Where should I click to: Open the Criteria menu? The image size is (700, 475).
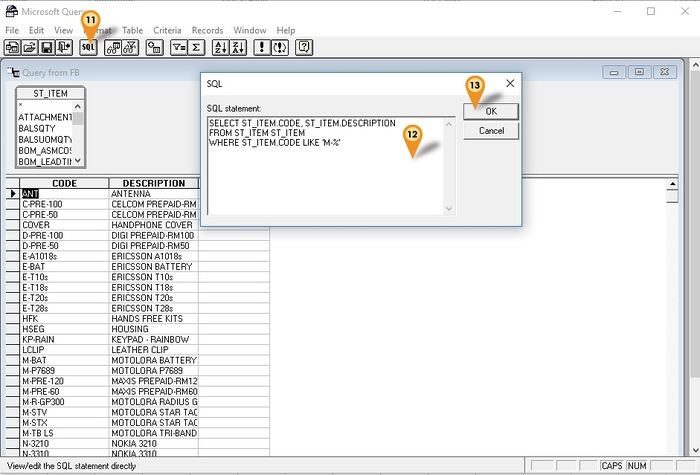[167, 30]
